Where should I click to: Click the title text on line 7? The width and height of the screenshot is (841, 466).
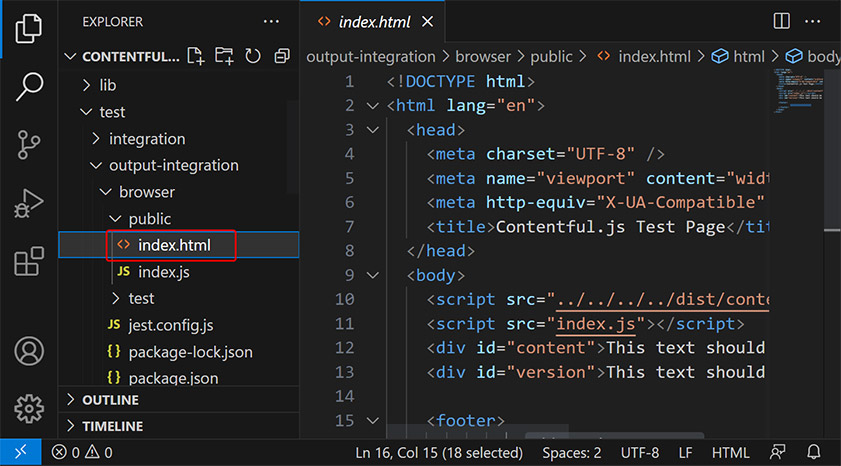(x=610, y=227)
